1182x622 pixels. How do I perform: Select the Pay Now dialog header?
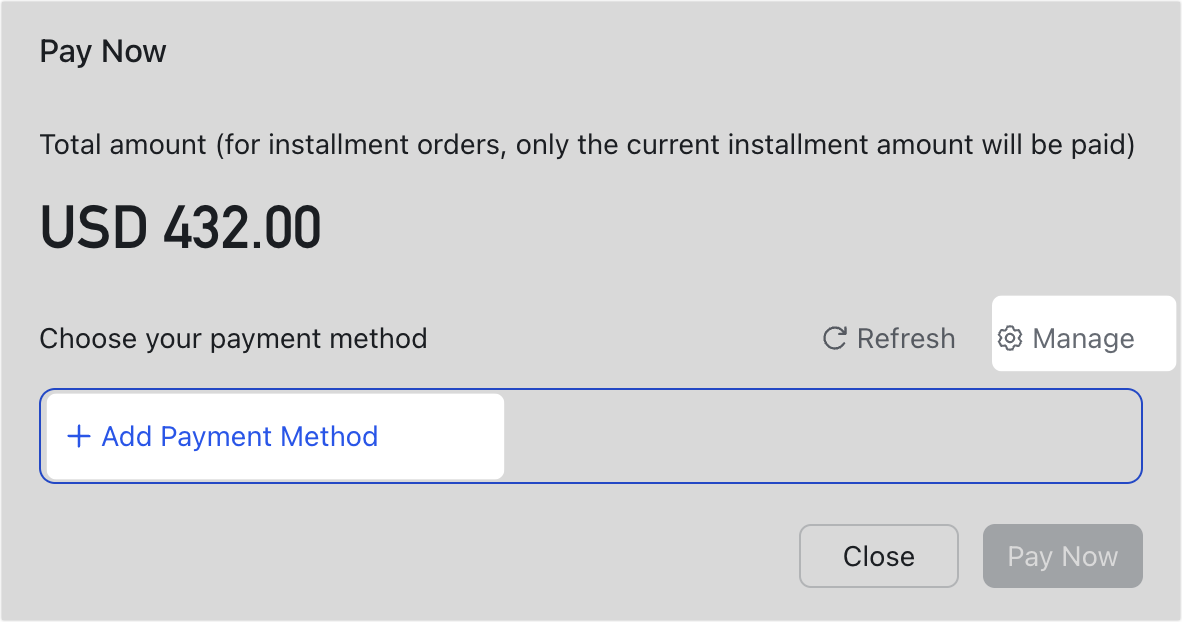coord(102,51)
